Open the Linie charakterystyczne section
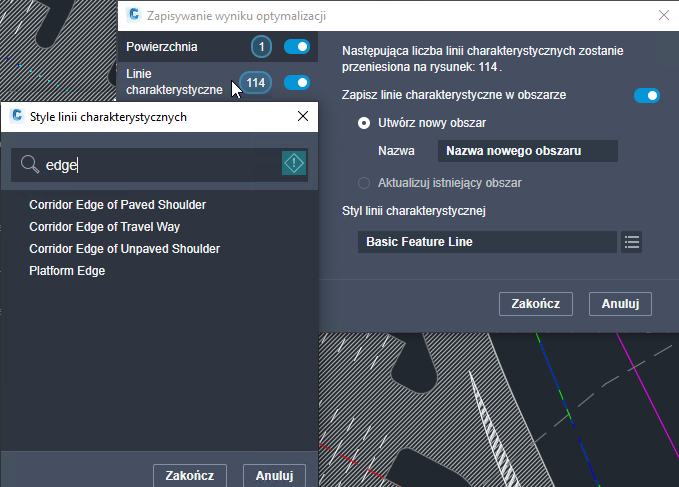 tap(218, 82)
